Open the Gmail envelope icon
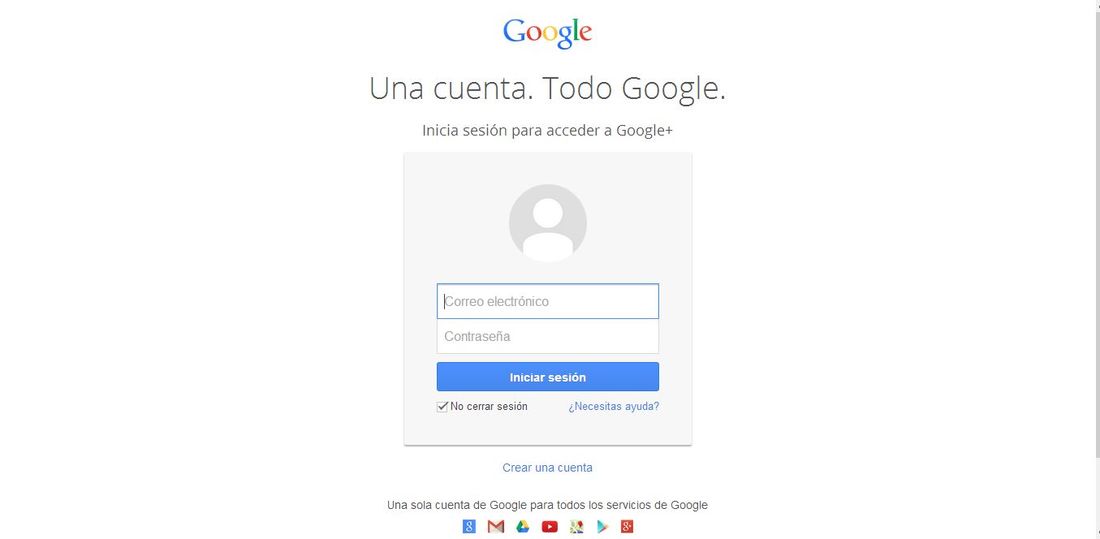 pos(496,526)
